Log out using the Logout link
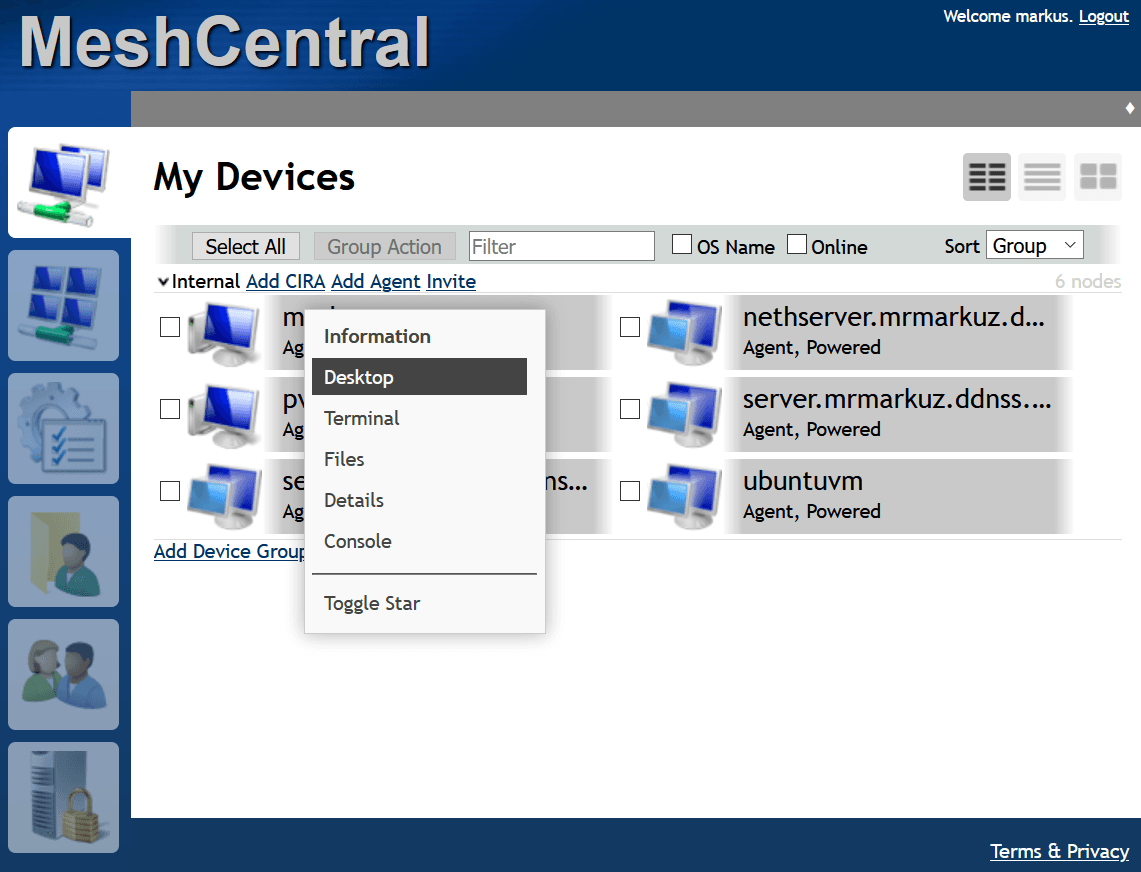1141x872 pixels. (1103, 16)
